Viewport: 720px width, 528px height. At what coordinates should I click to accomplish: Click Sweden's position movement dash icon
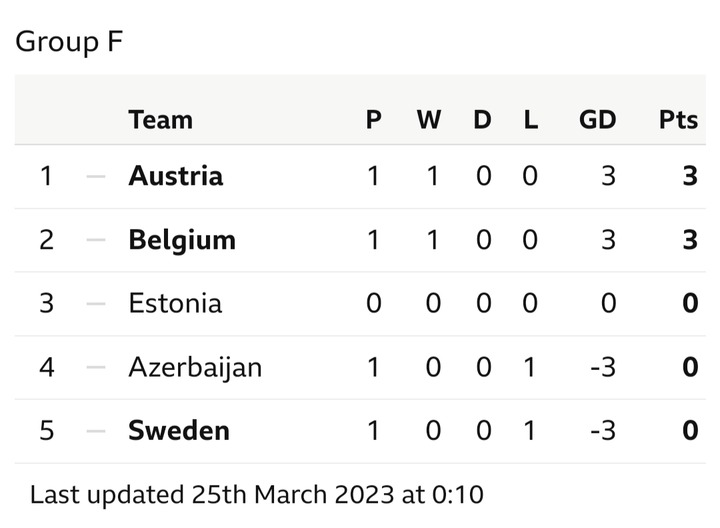[96, 431]
